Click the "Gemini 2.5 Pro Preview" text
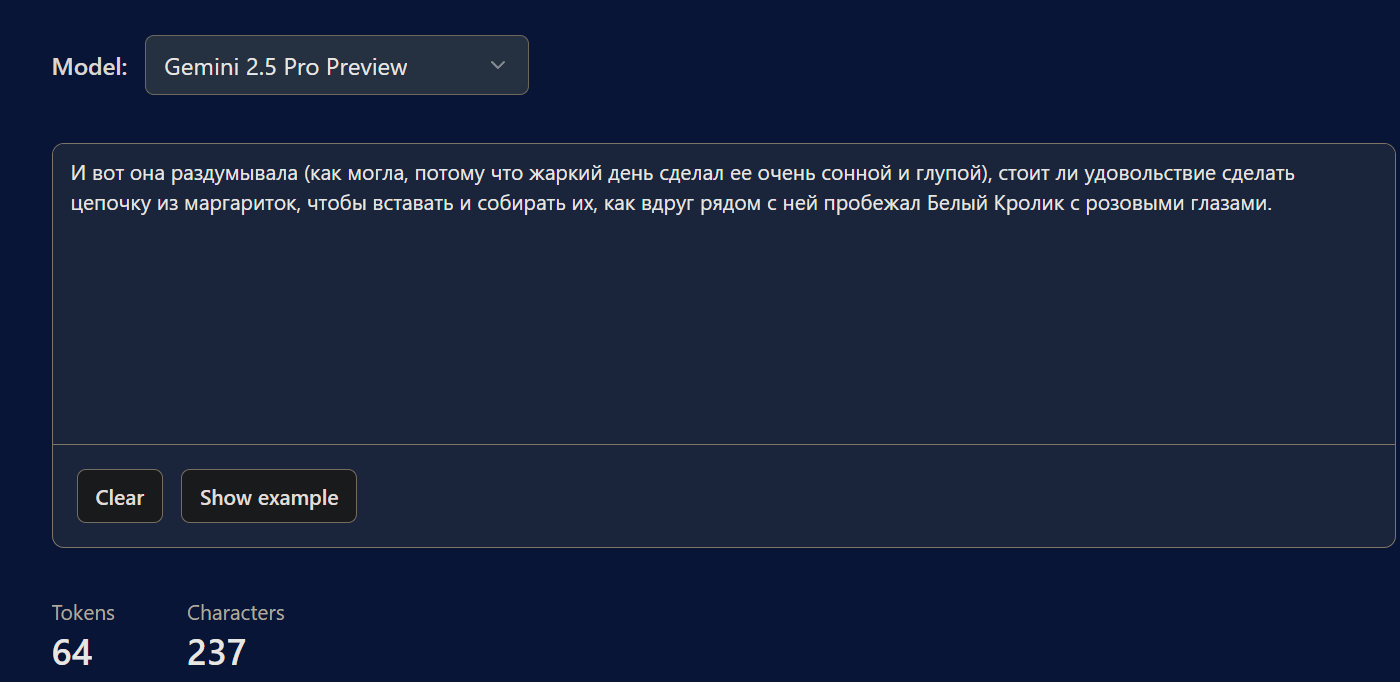This screenshot has height=682, width=1400. (286, 67)
